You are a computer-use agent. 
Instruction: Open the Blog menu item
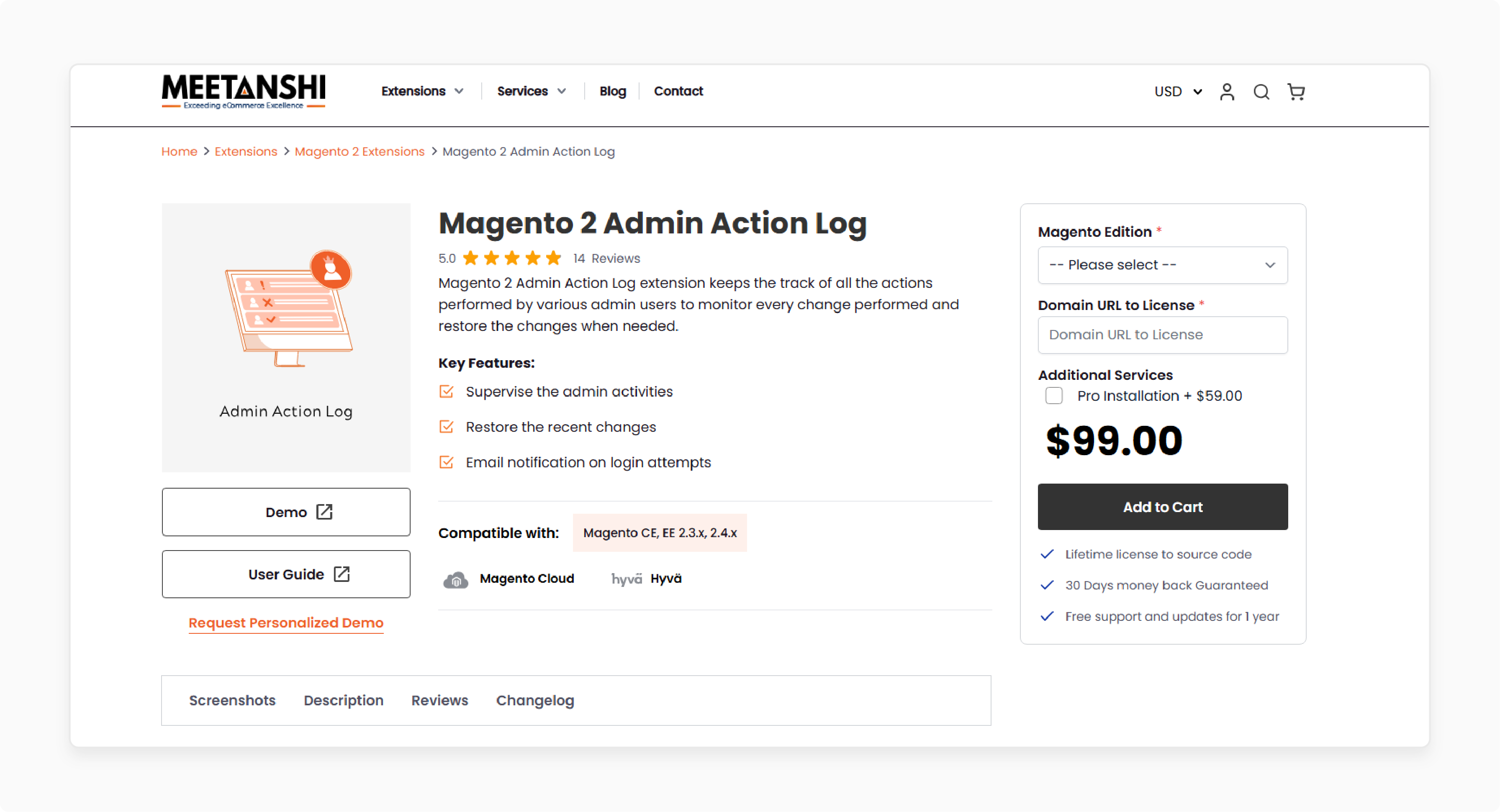pos(613,91)
